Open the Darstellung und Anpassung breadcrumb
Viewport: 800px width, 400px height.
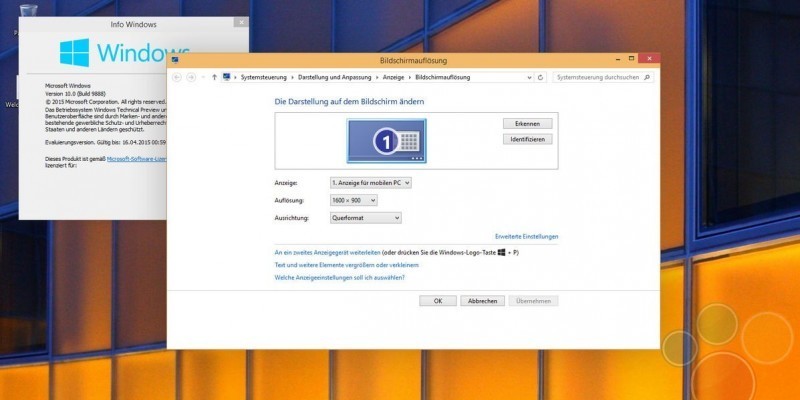(335, 78)
